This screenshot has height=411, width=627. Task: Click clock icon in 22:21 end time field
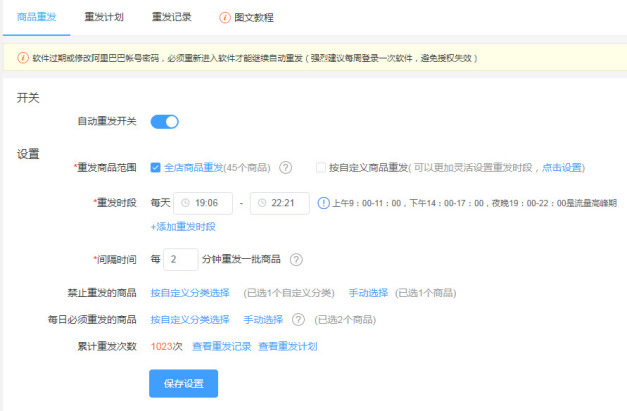point(263,203)
